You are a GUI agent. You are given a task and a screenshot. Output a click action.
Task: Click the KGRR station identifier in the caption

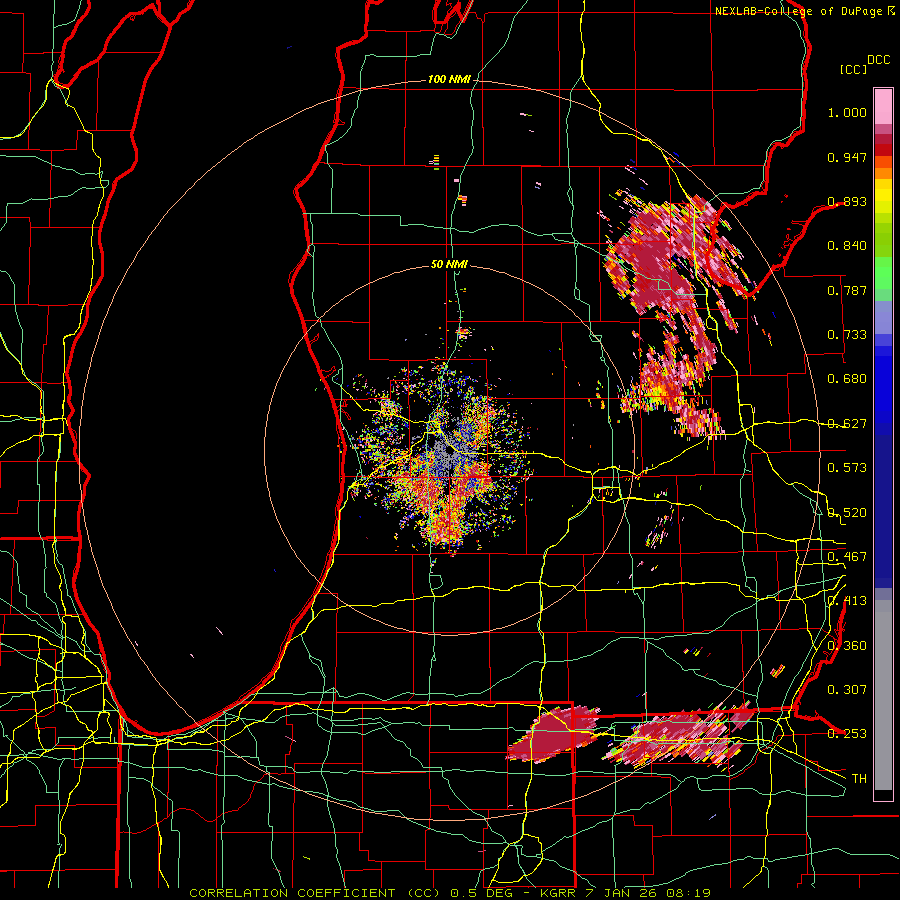tap(557, 893)
